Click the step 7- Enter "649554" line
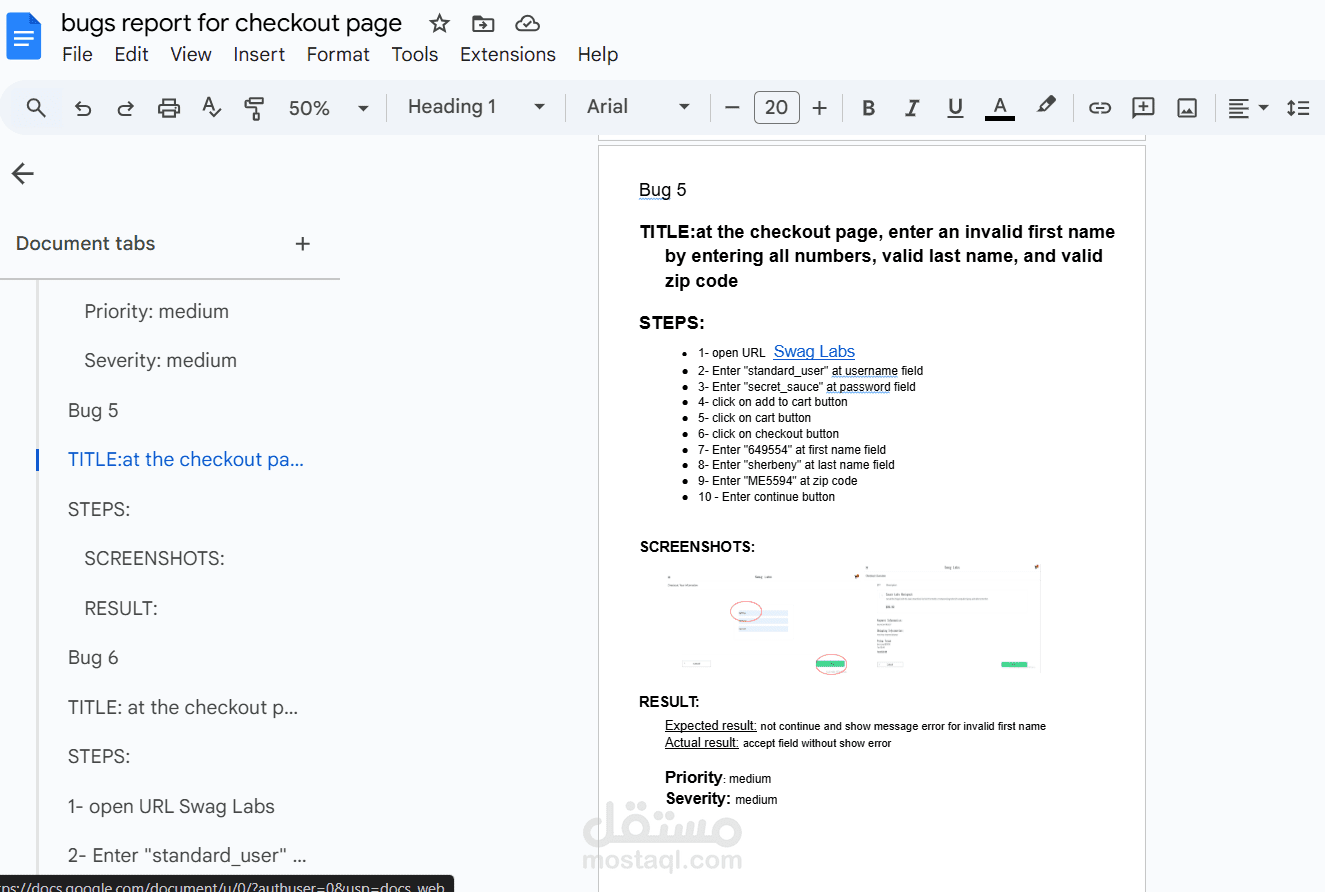 [792, 450]
